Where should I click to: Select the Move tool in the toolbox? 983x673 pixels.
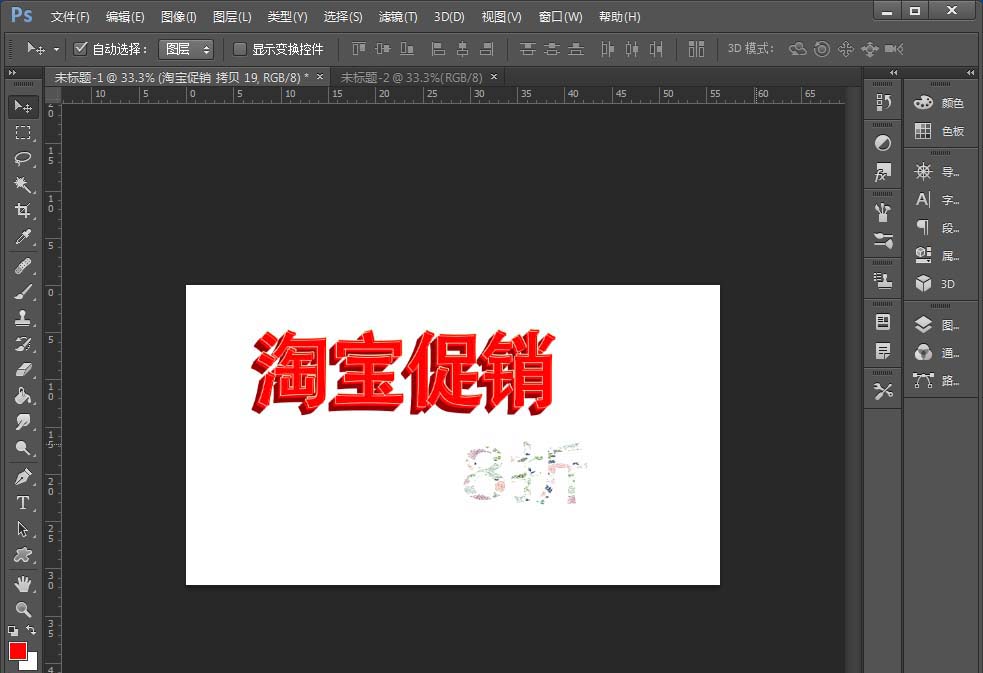pyautogui.click(x=23, y=107)
